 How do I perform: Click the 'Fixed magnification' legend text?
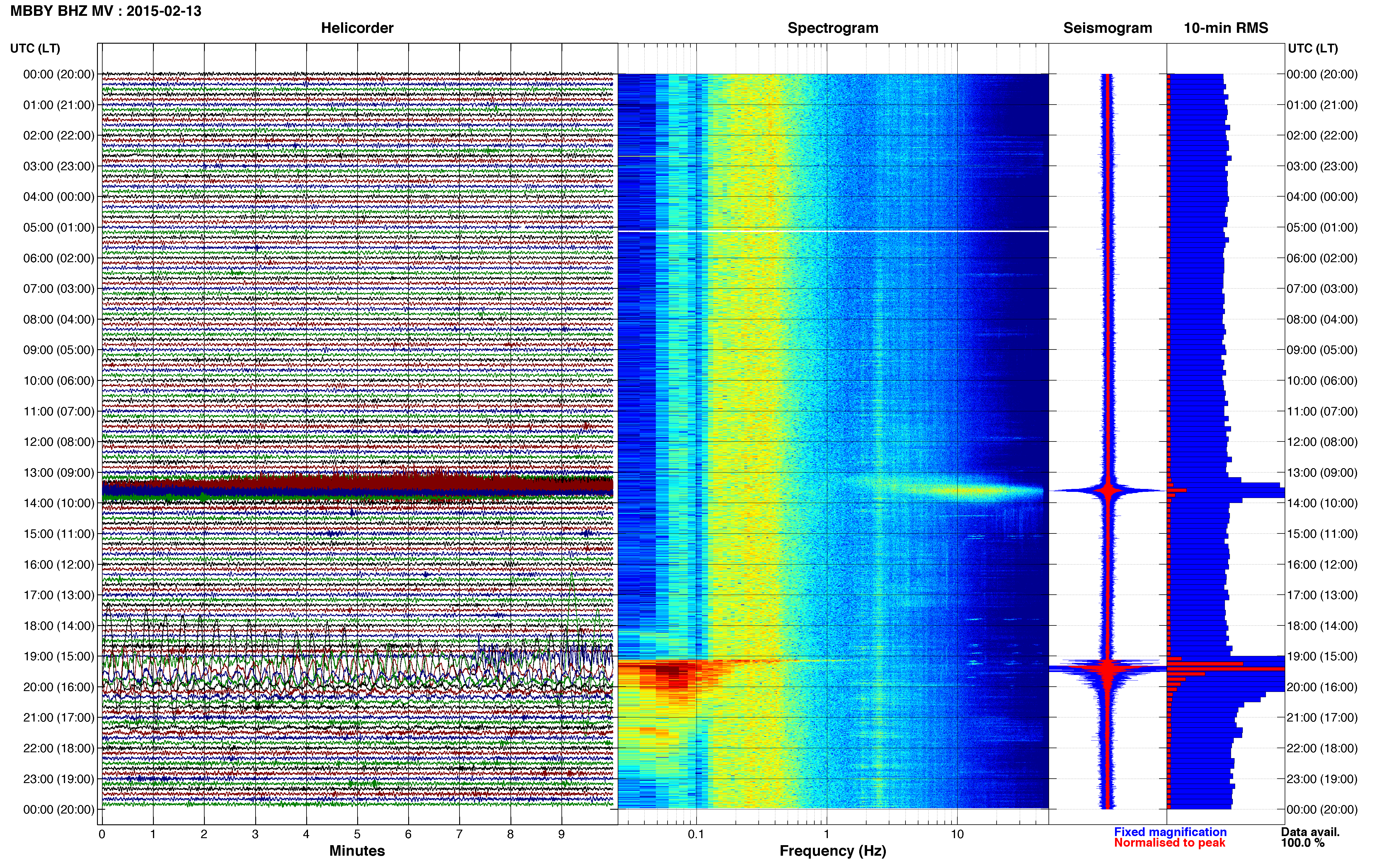[x=1170, y=832]
